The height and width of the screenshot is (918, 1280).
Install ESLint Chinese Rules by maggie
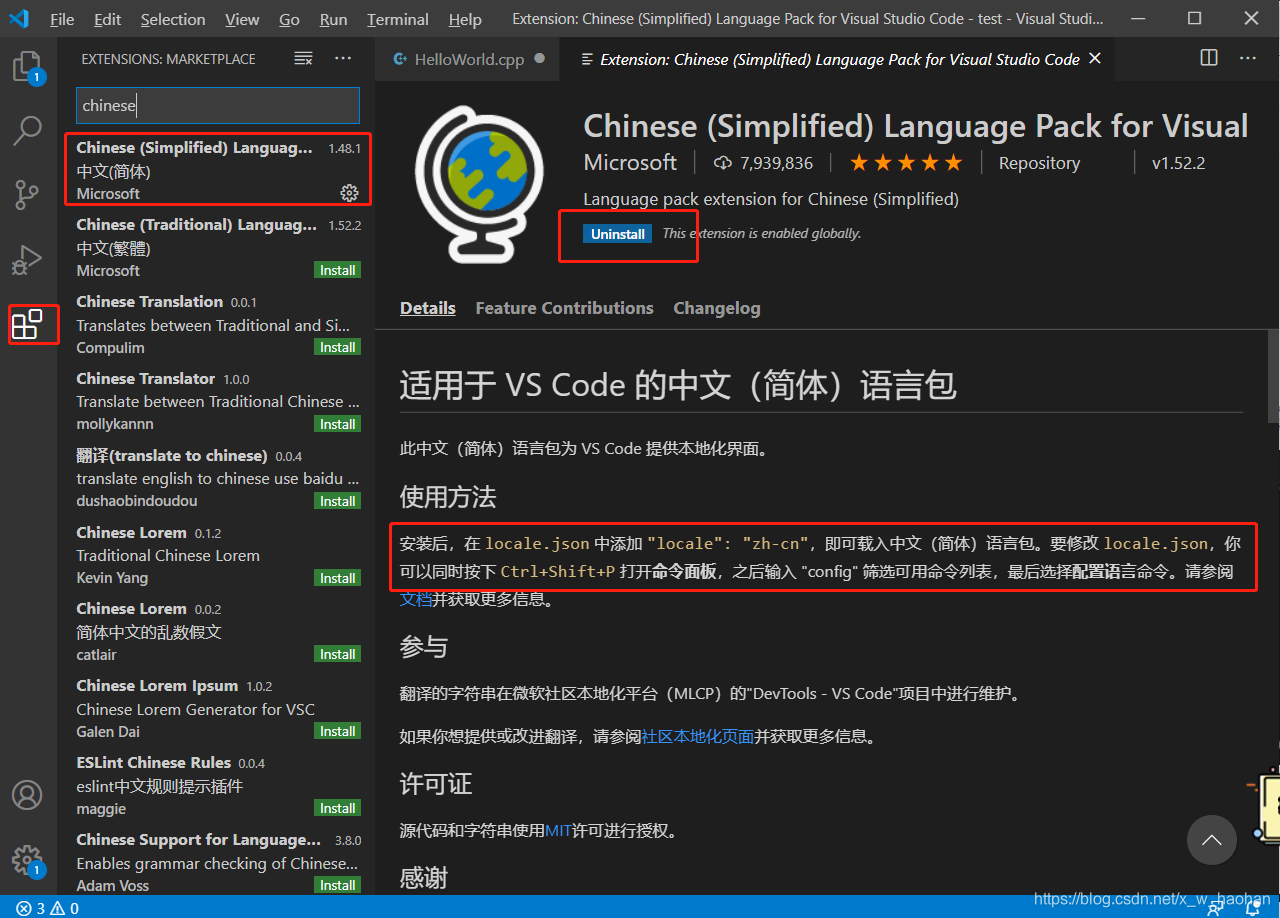[338, 808]
